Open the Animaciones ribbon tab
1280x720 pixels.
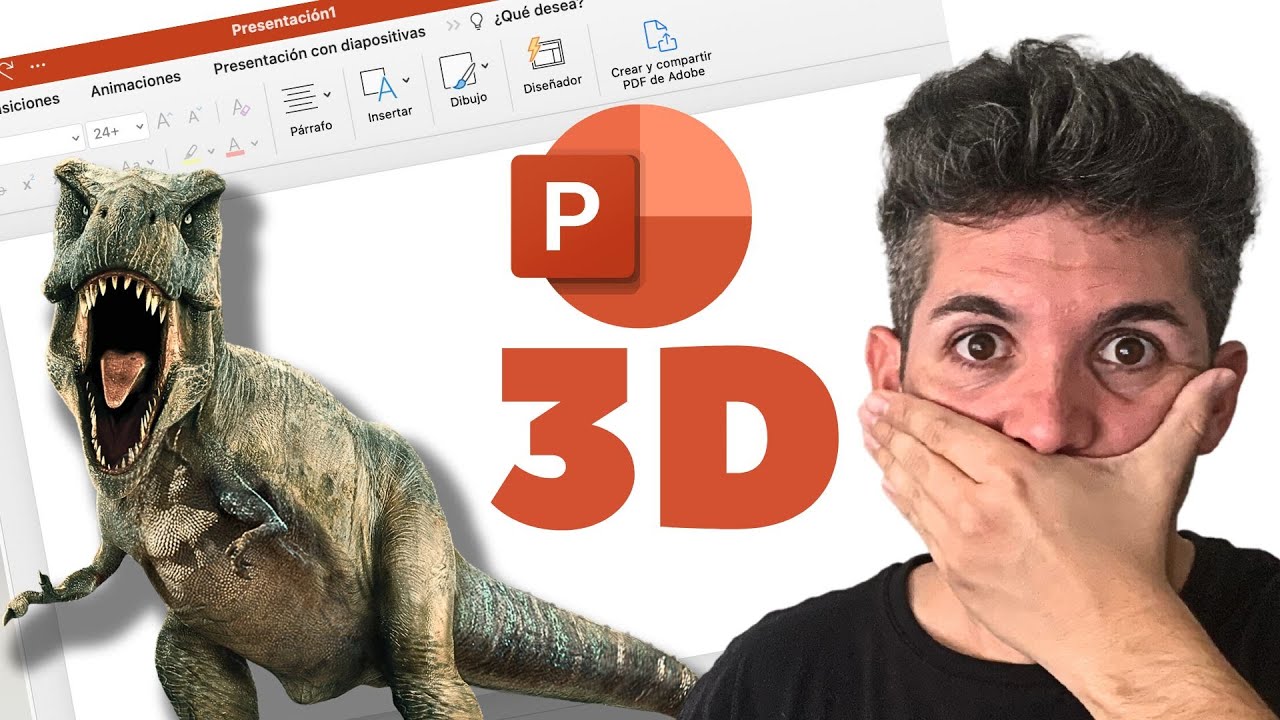coord(136,84)
